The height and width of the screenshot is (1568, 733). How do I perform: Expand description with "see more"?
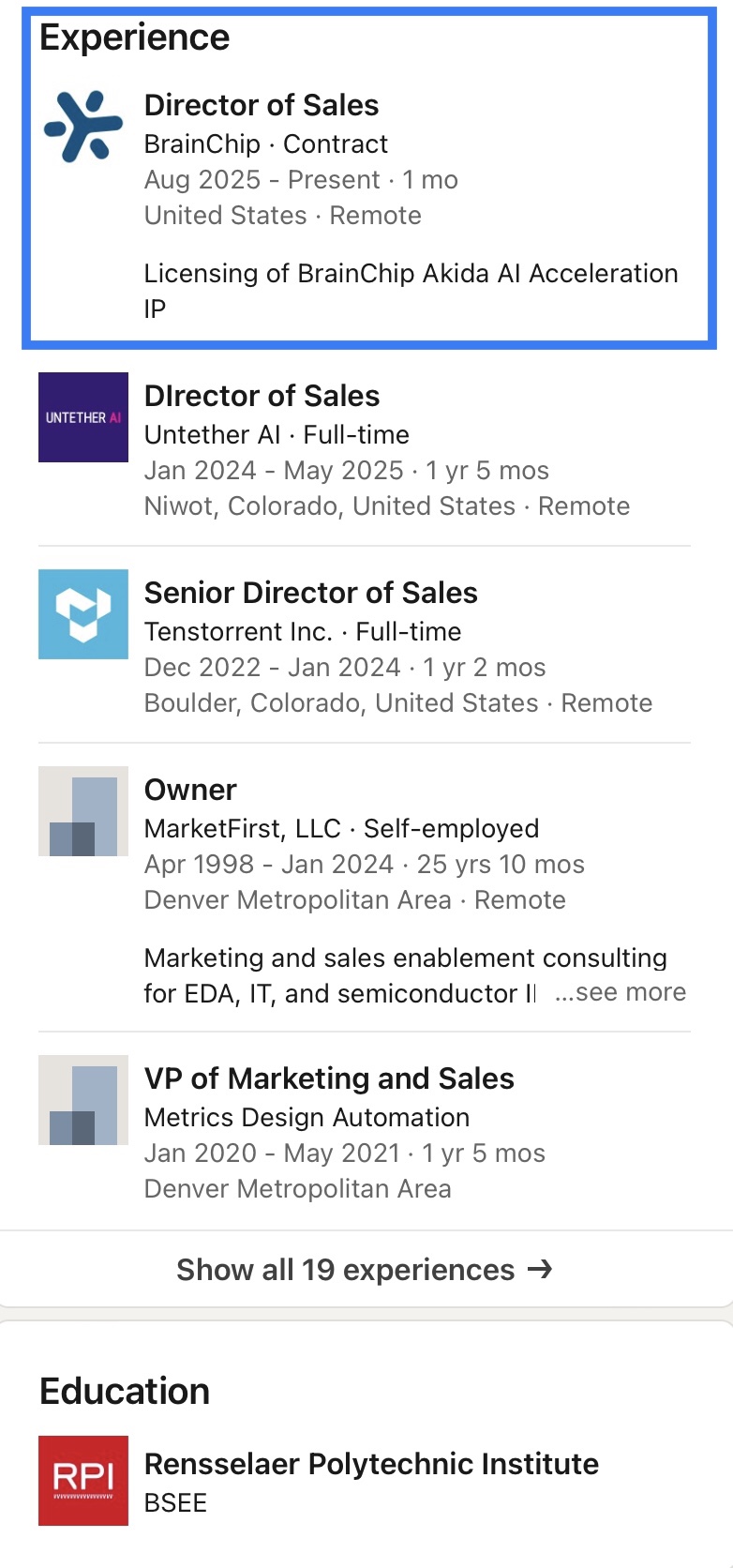click(x=621, y=992)
